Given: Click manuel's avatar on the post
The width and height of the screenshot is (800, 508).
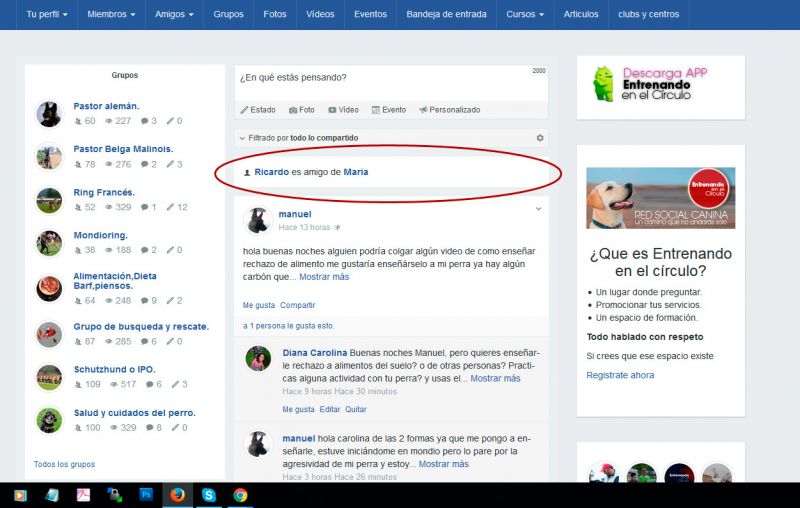Looking at the screenshot, I should pyautogui.click(x=258, y=220).
